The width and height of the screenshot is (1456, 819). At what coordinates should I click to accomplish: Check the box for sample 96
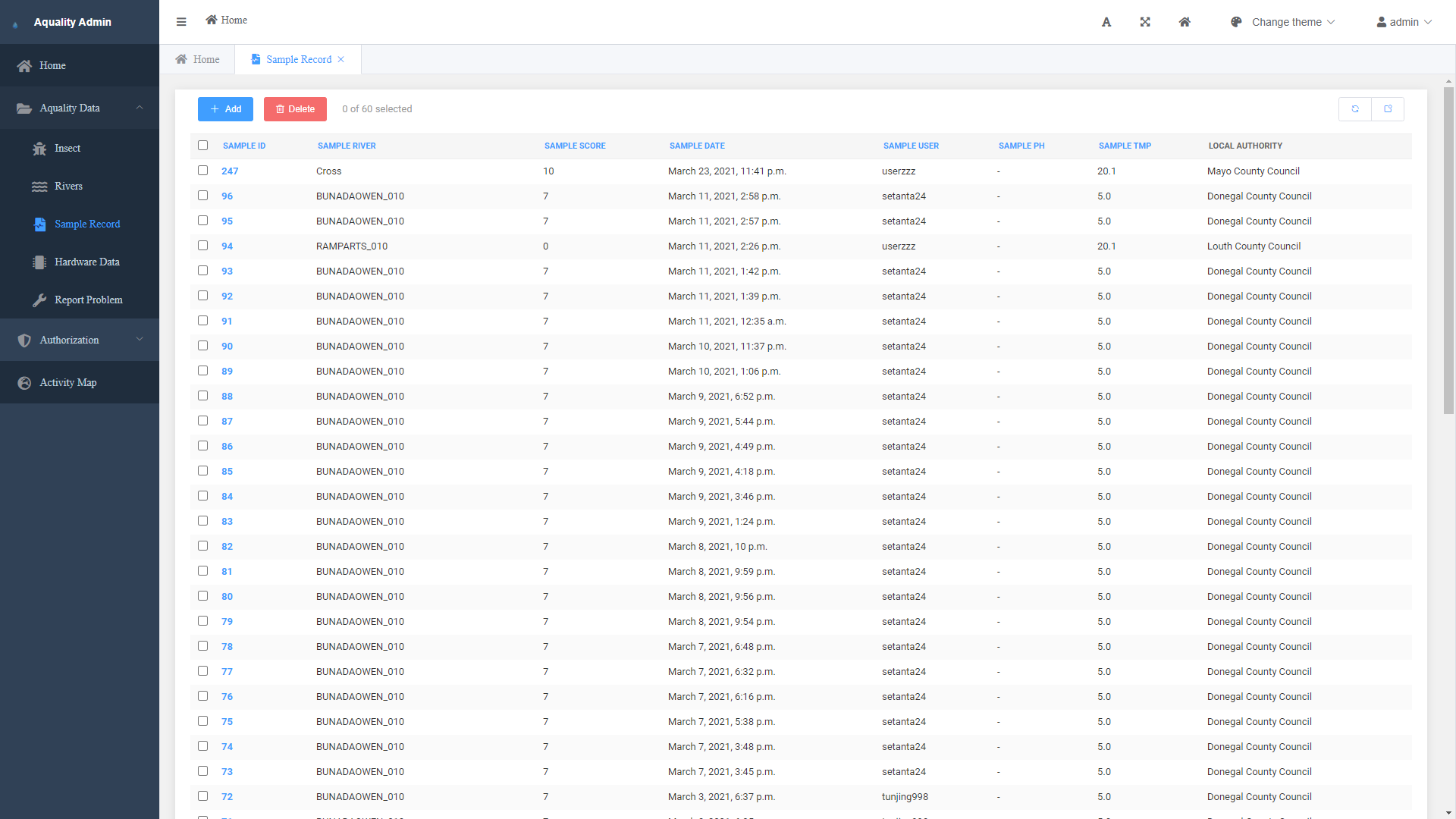[x=202, y=196]
